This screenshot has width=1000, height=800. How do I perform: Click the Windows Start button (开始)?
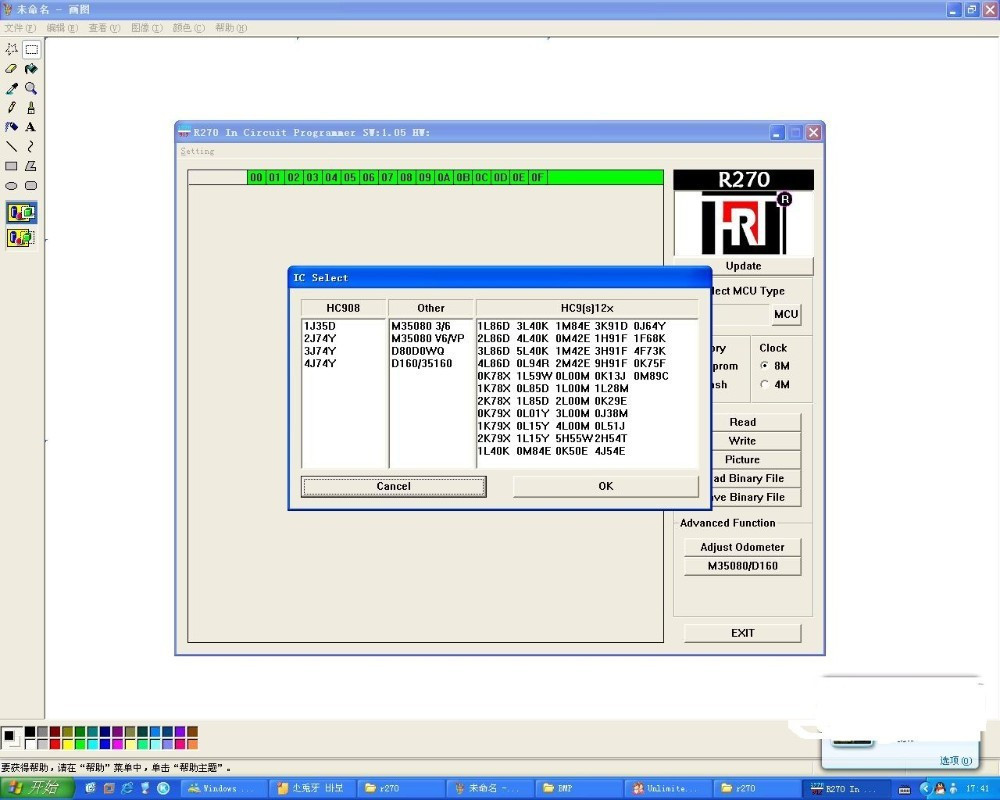(36, 788)
